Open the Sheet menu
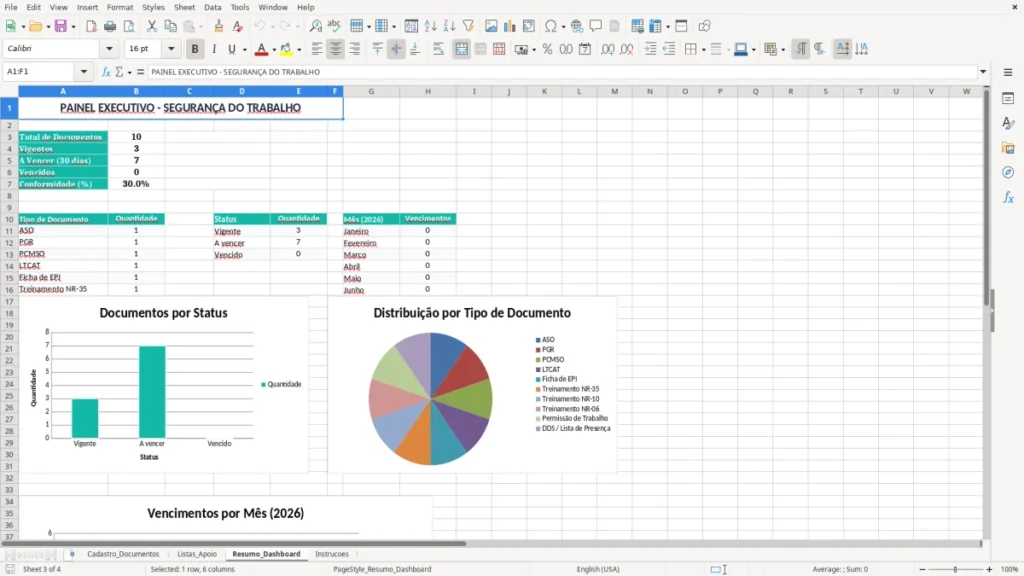The image size is (1024, 576). [x=184, y=7]
